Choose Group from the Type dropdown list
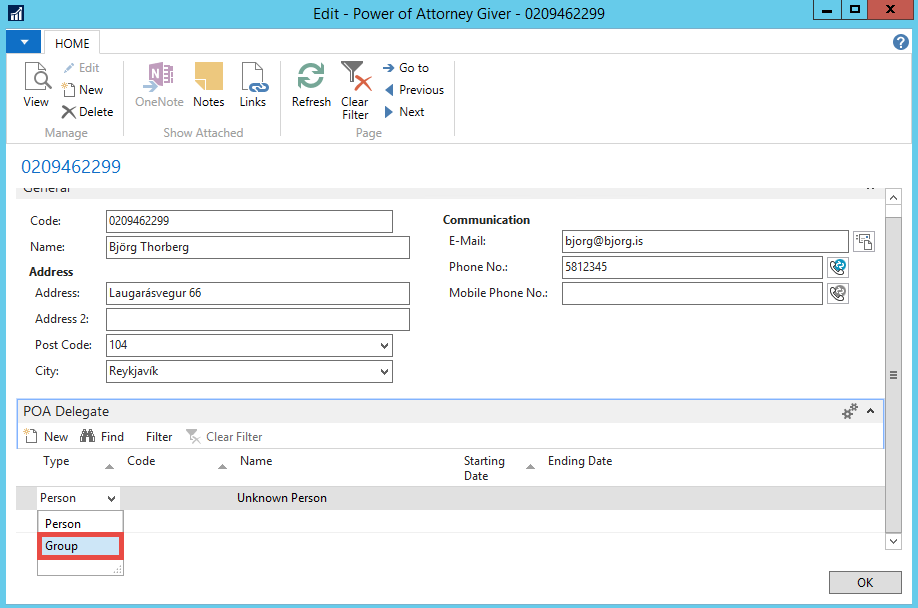This screenshot has height=608, width=918. coord(79,546)
